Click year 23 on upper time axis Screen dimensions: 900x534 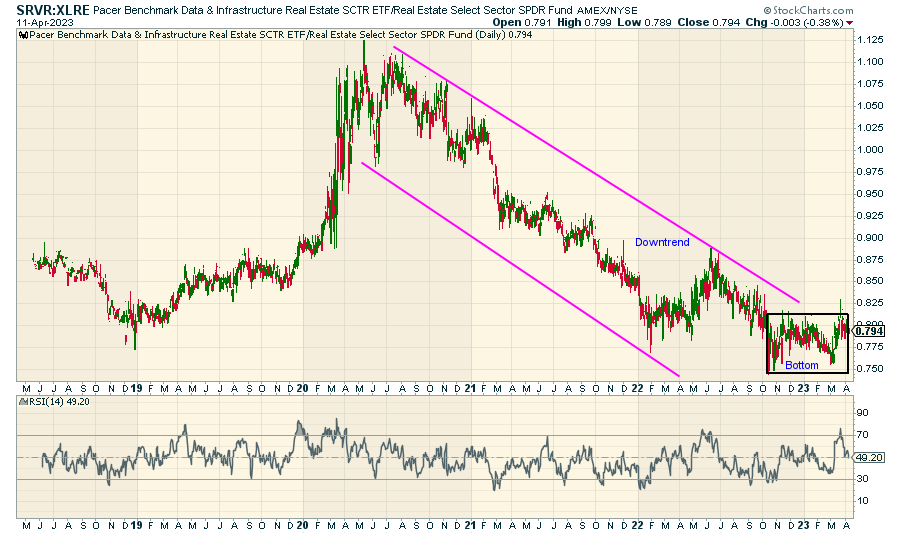coord(804,388)
